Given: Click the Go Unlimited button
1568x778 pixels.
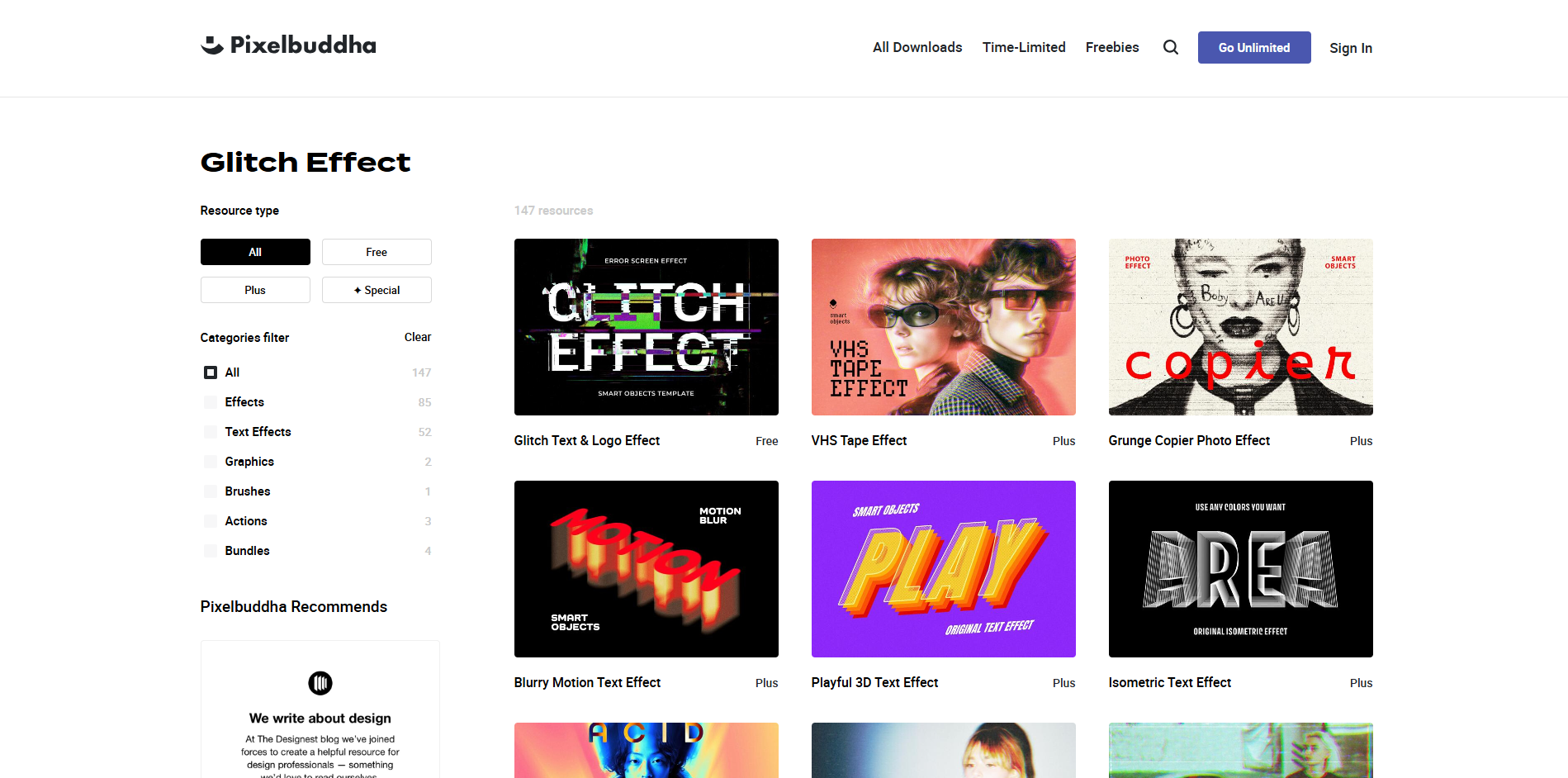Looking at the screenshot, I should click(x=1253, y=47).
